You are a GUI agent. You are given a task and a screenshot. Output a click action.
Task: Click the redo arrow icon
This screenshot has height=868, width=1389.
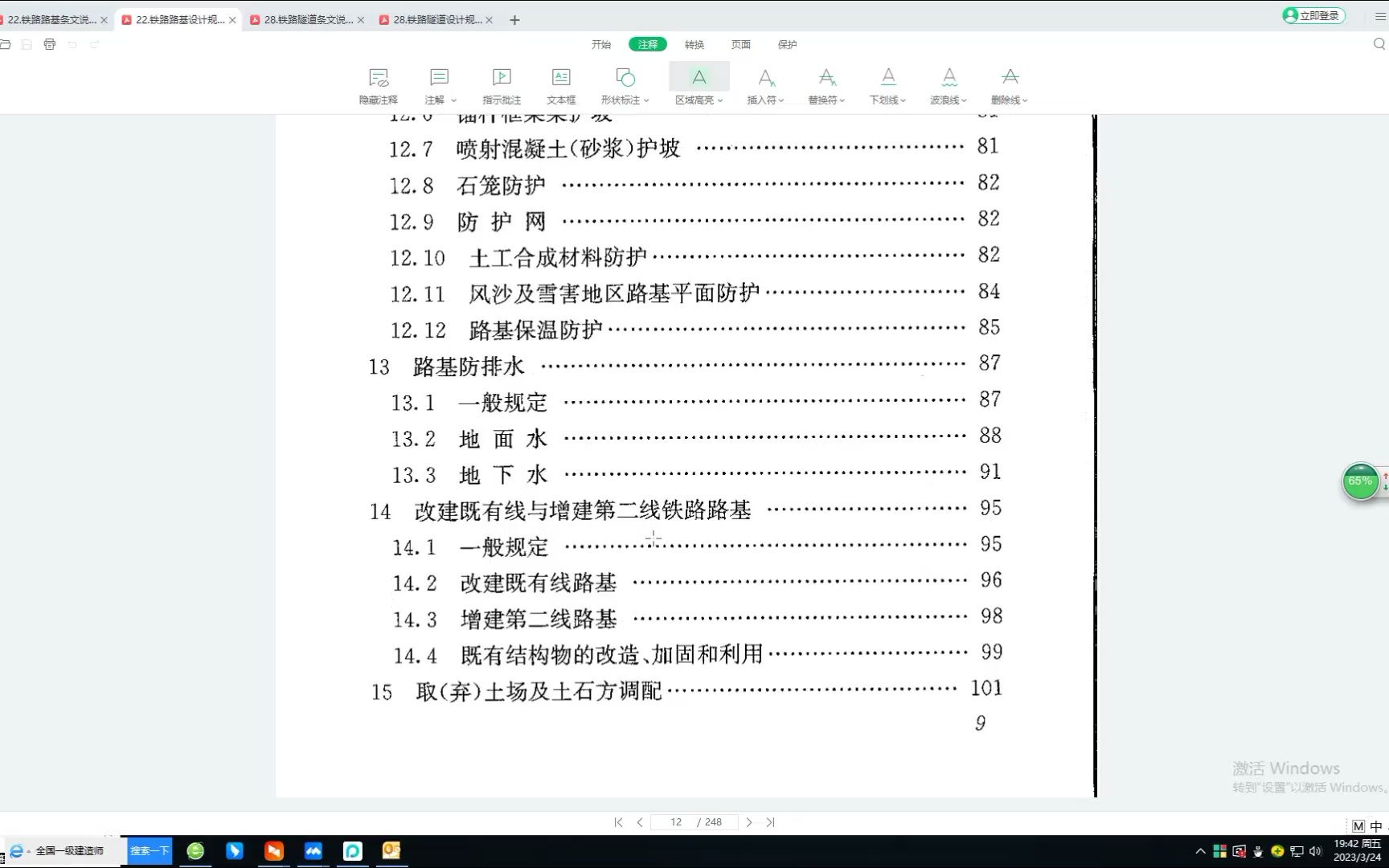[95, 44]
